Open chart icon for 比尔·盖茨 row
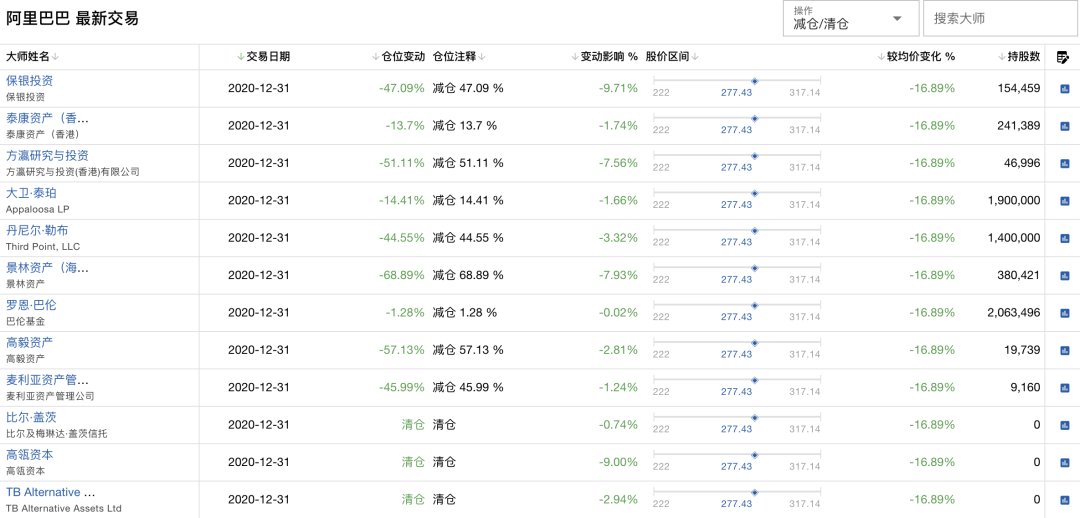This screenshot has width=1080, height=518. point(1064,425)
